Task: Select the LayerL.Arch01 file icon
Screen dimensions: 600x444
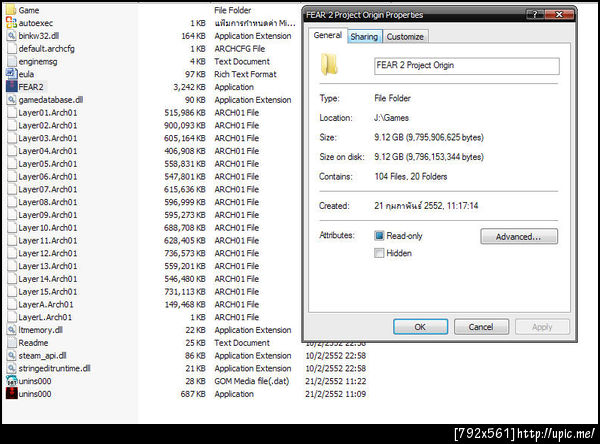Action: (x=11, y=317)
